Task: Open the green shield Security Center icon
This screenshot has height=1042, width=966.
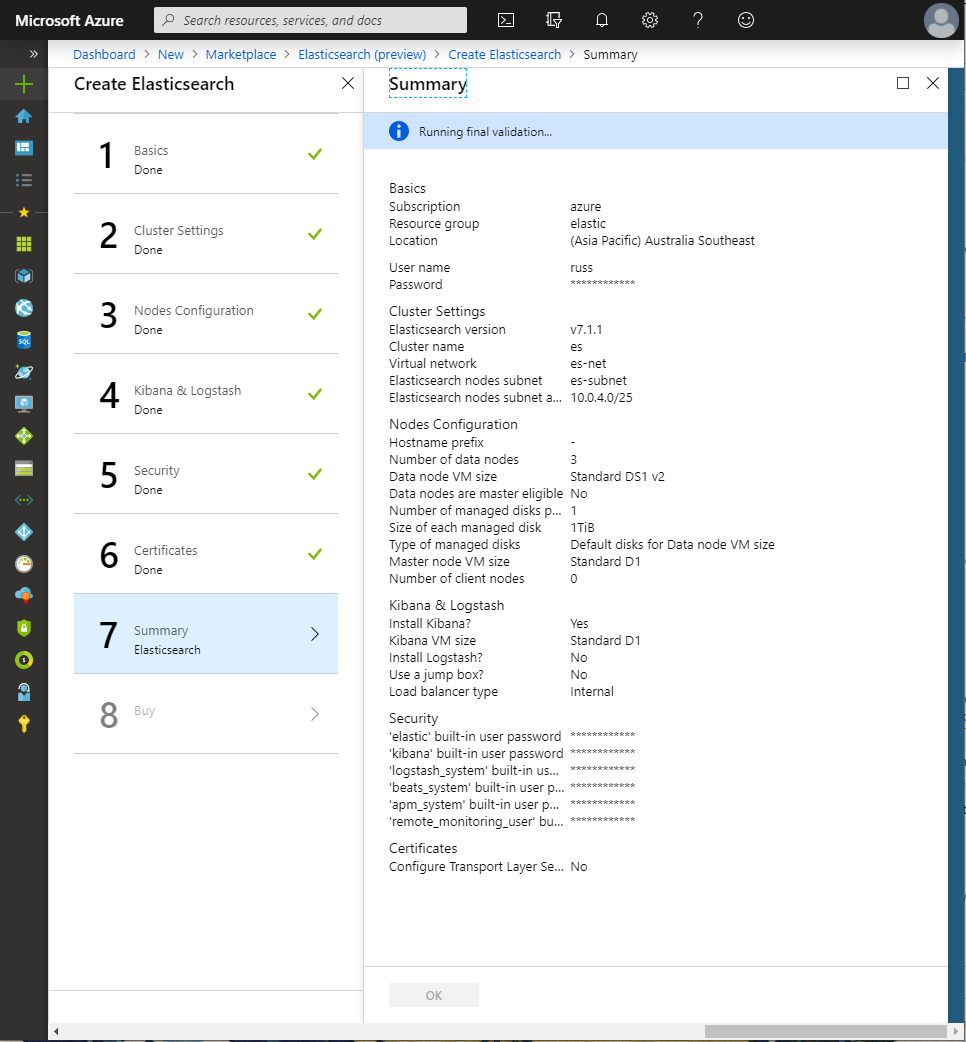Action: [24, 628]
